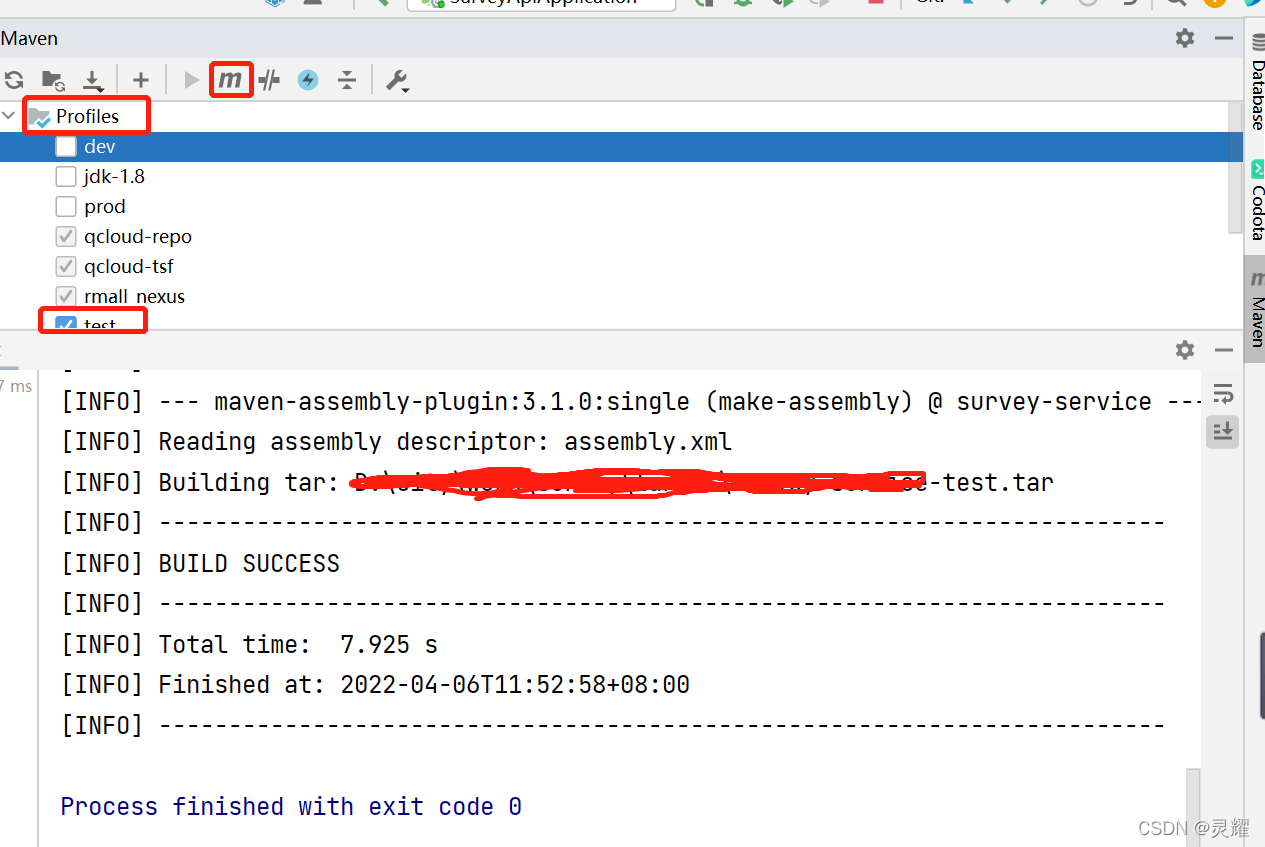Check the prod profile
Screen dimensions: 1265x847
coord(66,206)
